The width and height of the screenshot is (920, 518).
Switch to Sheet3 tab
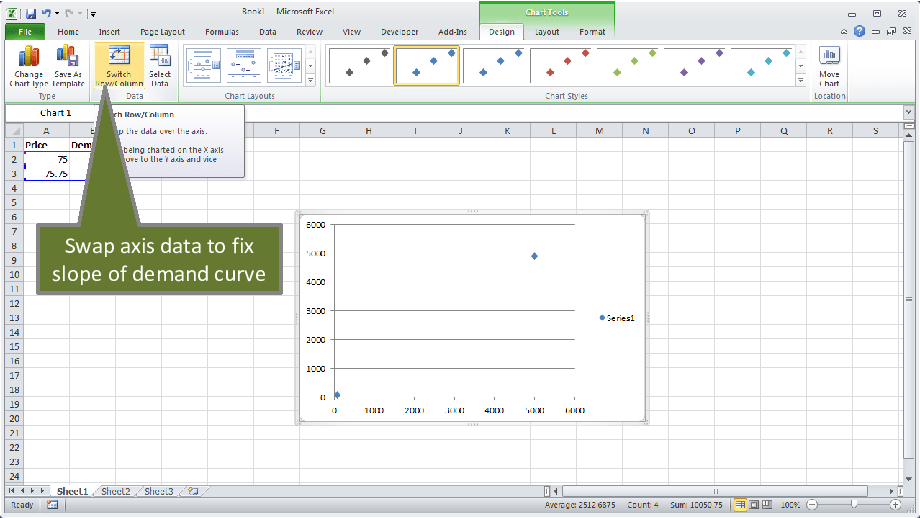(158, 491)
